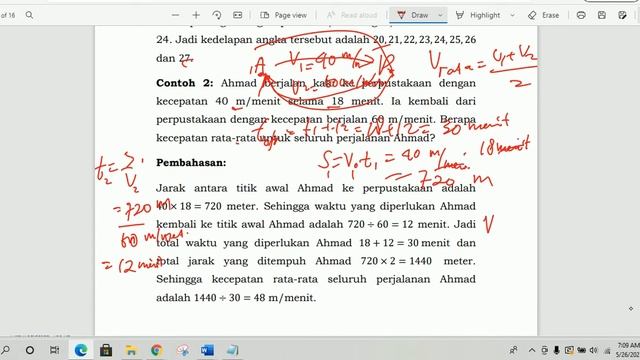Viewport: 640px width, 360px height.
Task: Open the paint palette app on the taskbar
Action: [x=183, y=350]
